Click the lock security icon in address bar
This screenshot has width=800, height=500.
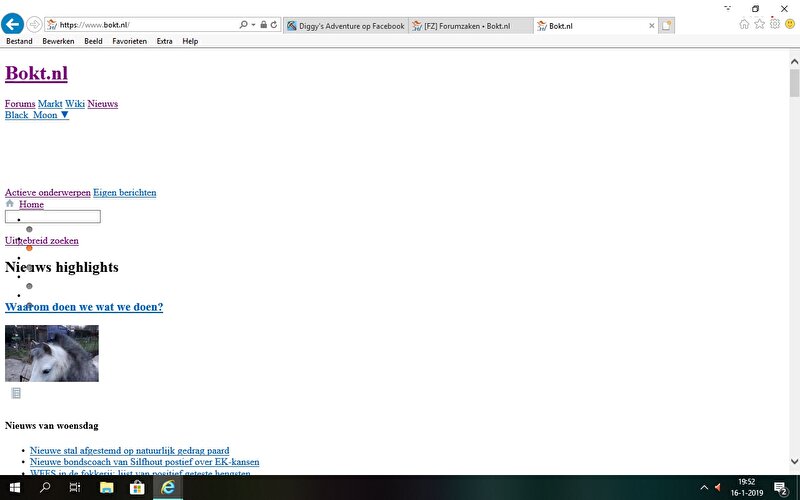tap(263, 24)
